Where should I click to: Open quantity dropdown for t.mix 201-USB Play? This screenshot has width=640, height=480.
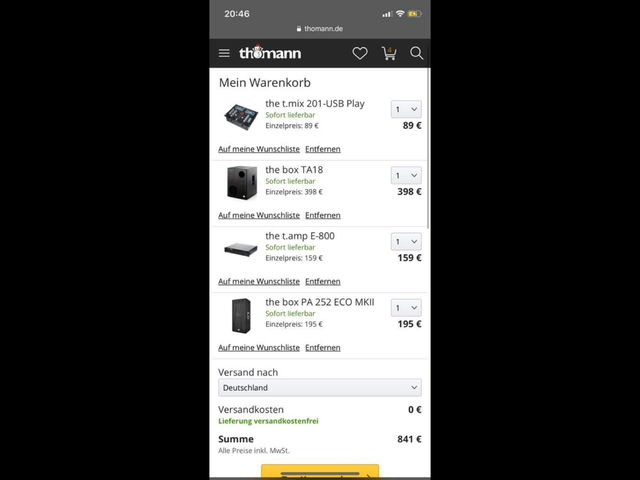click(406, 109)
